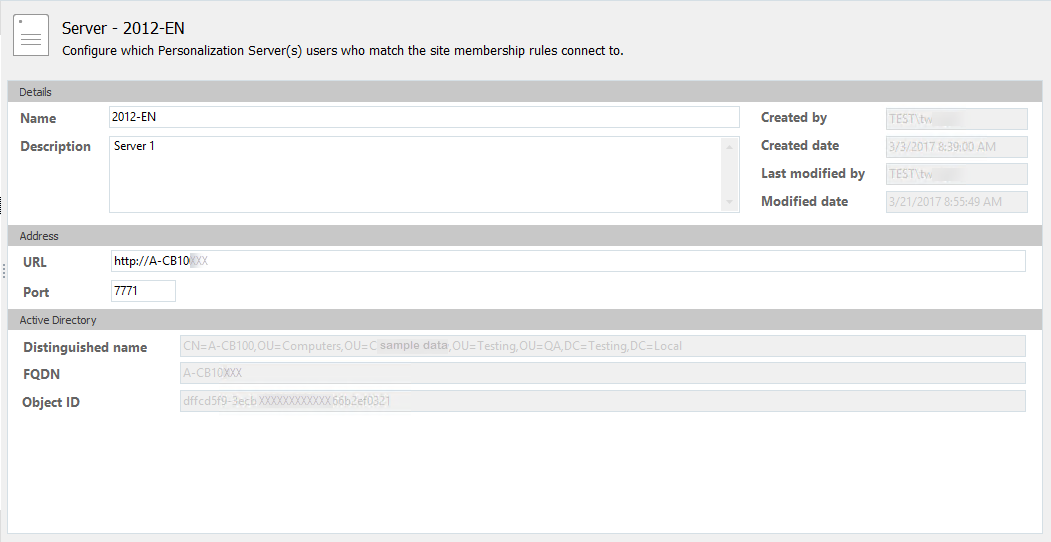Click the FQDN field
Image resolution: width=1051 pixels, height=542 pixels.
(602, 373)
